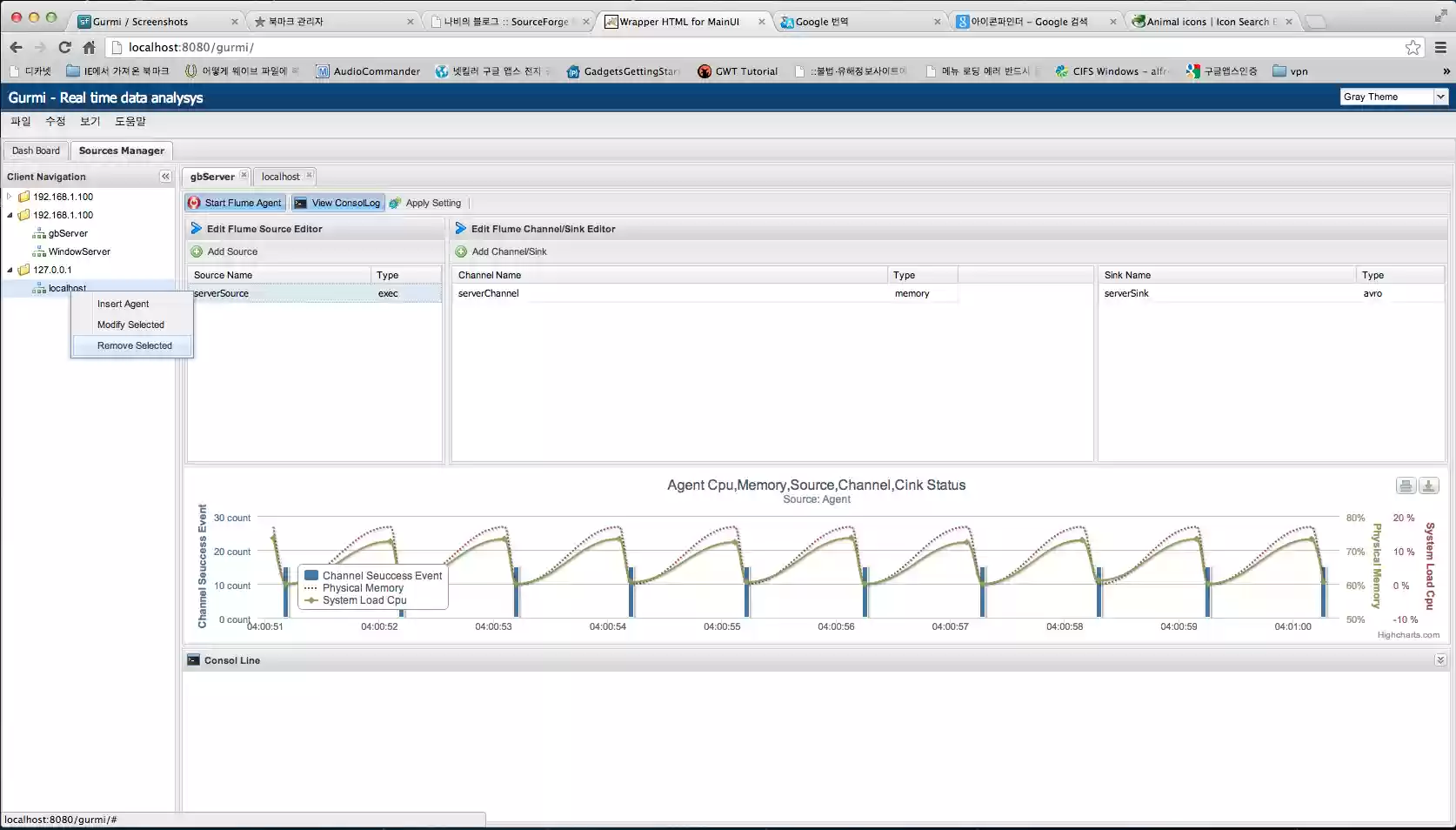Expand the first 192.168.1.100 tree node

coord(10,197)
